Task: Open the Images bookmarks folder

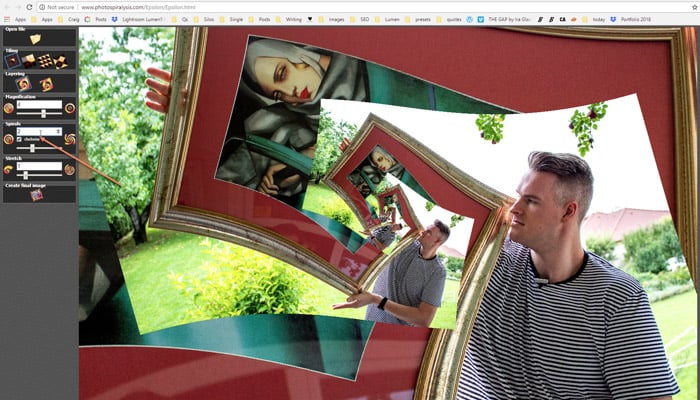Action: [331, 20]
